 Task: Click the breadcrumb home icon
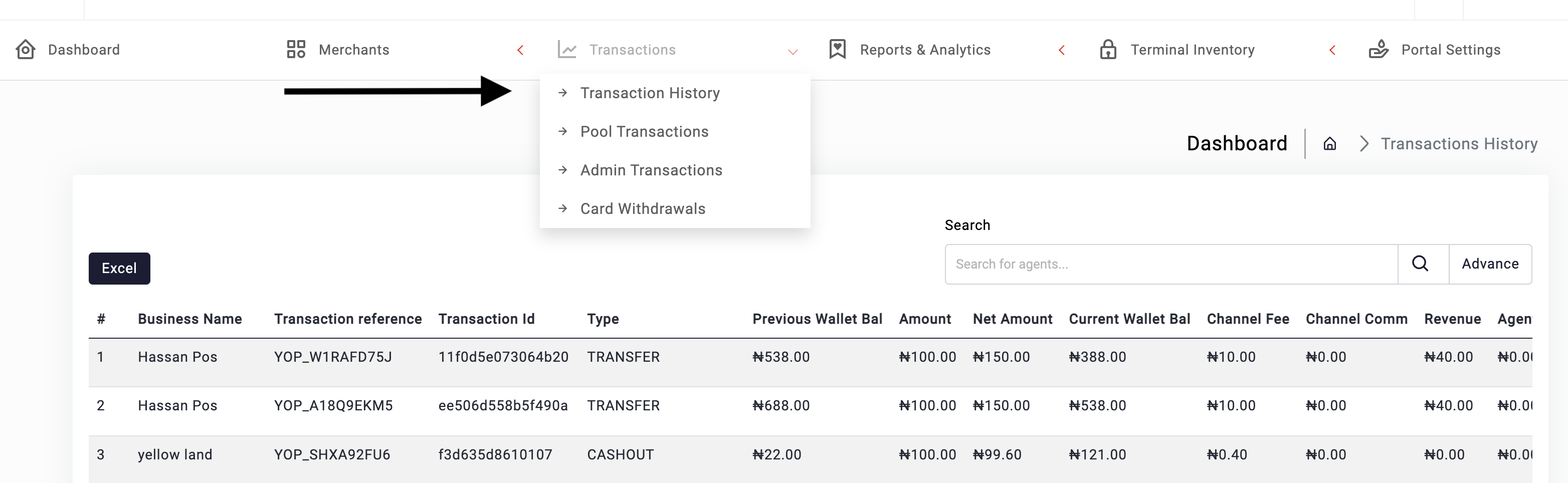coord(1330,144)
